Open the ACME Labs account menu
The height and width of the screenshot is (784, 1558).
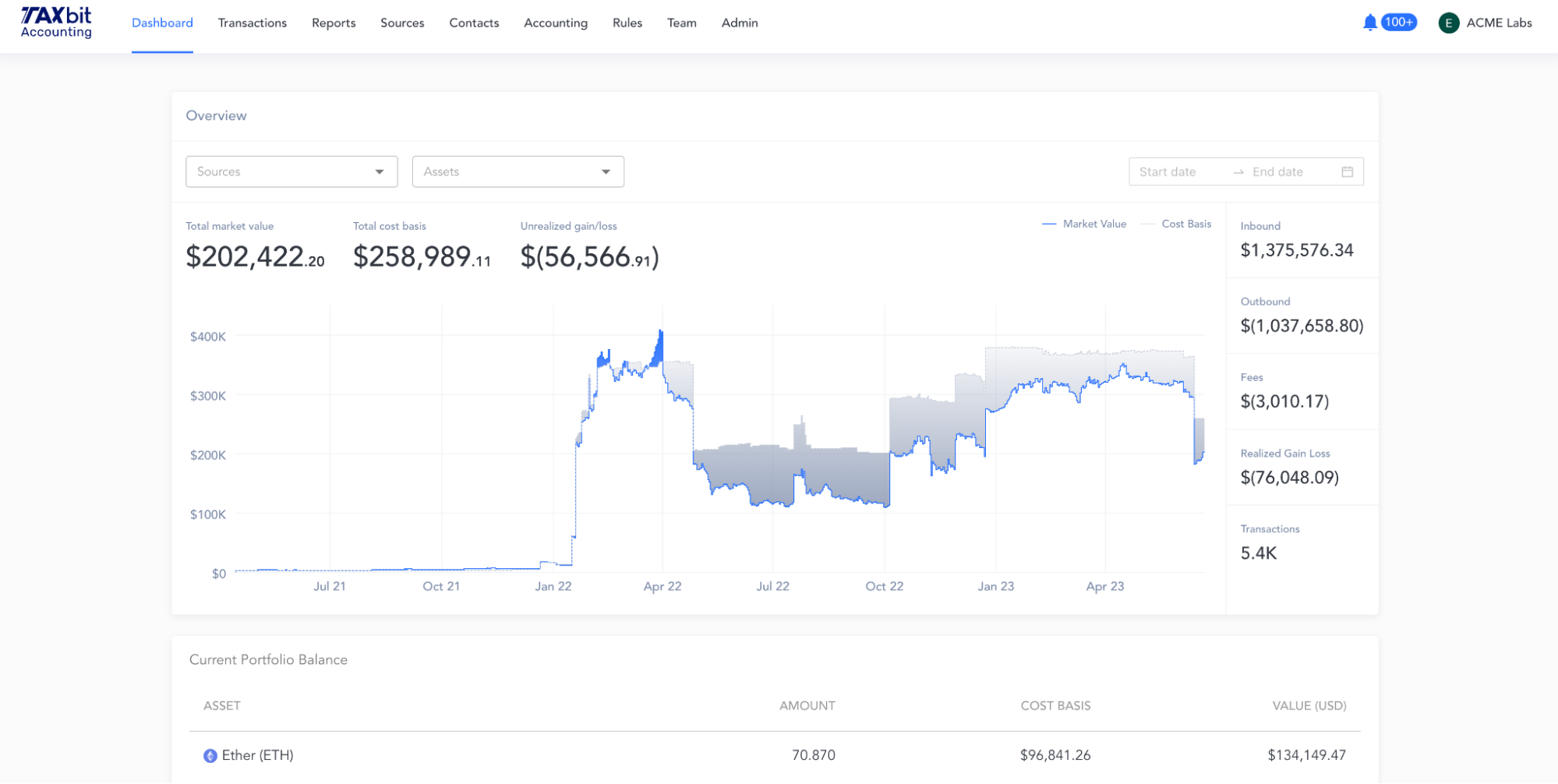click(1498, 23)
